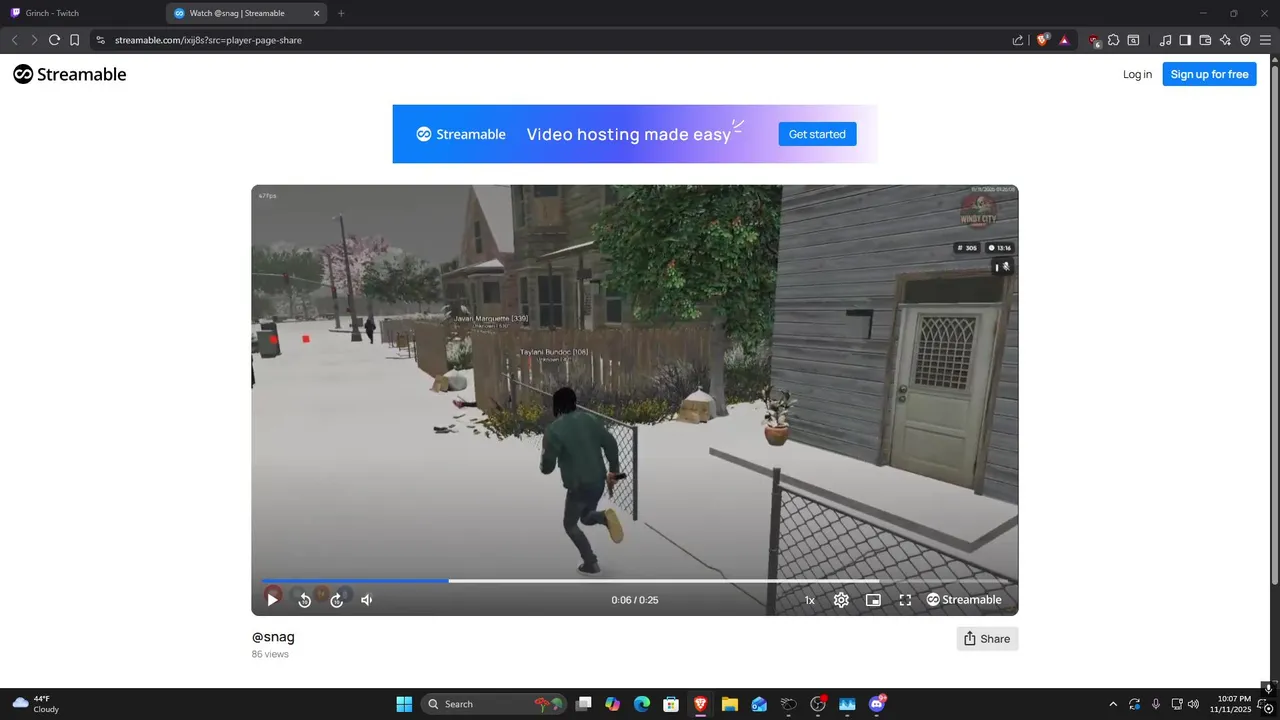Bookmark this page
1280x720 pixels.
pyautogui.click(x=75, y=40)
